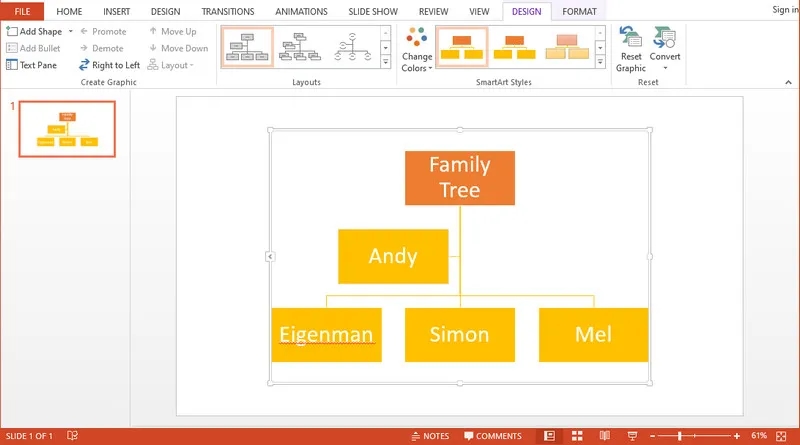Expand the Convert dropdown
The width and height of the screenshot is (800, 445).
pyautogui.click(x=665, y=50)
